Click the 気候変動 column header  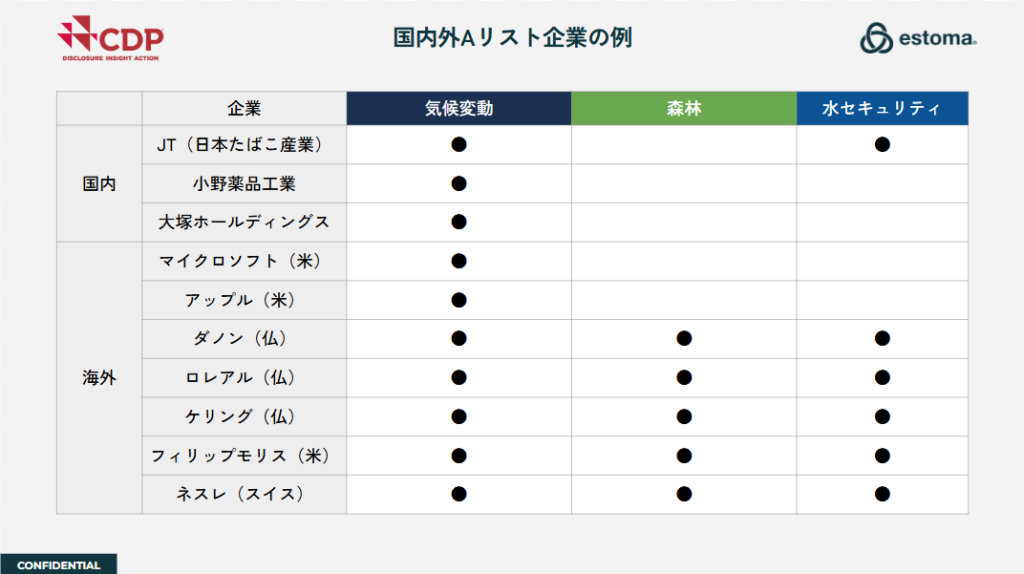[459, 108]
